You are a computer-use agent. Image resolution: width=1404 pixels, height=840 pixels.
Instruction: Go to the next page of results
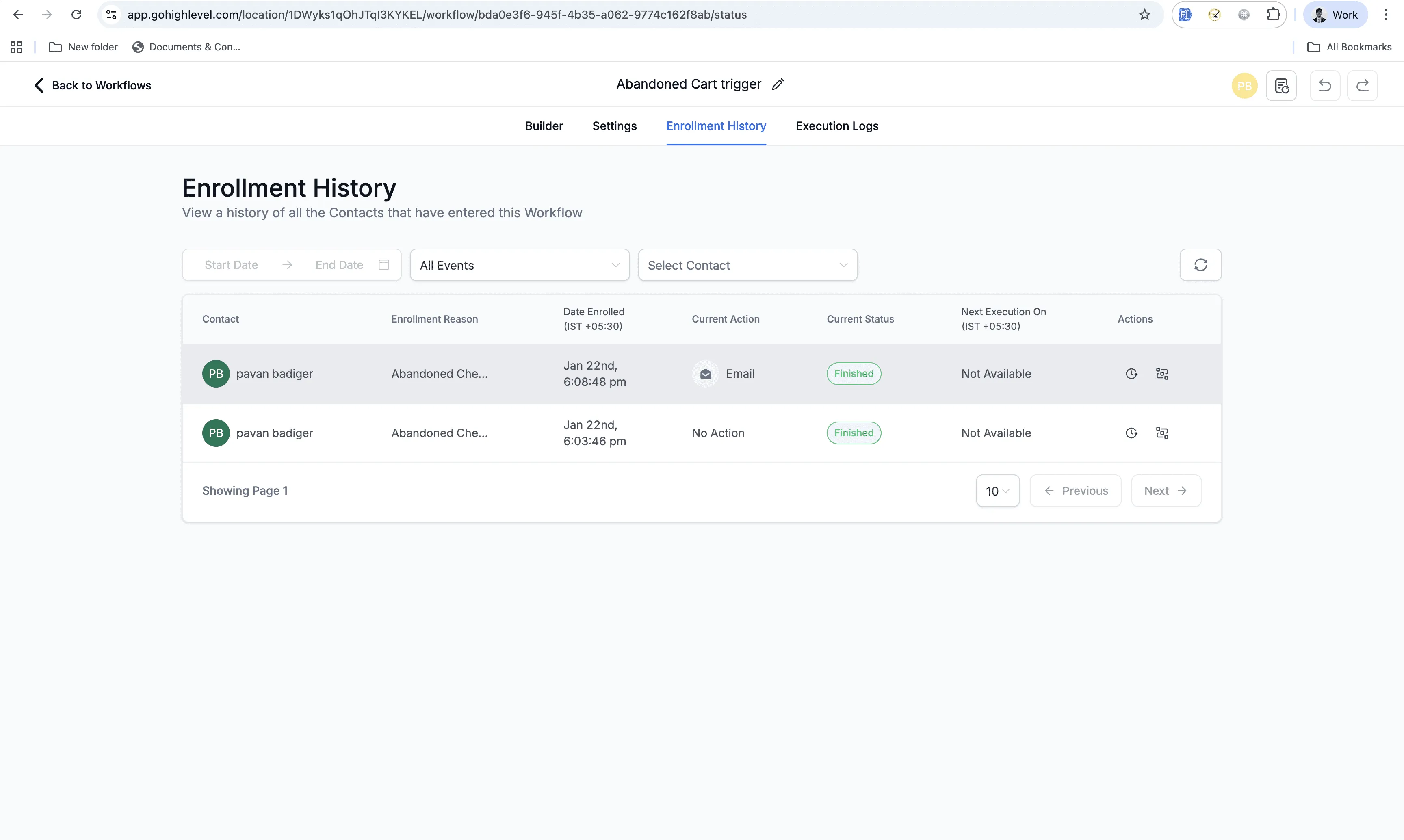(1166, 491)
